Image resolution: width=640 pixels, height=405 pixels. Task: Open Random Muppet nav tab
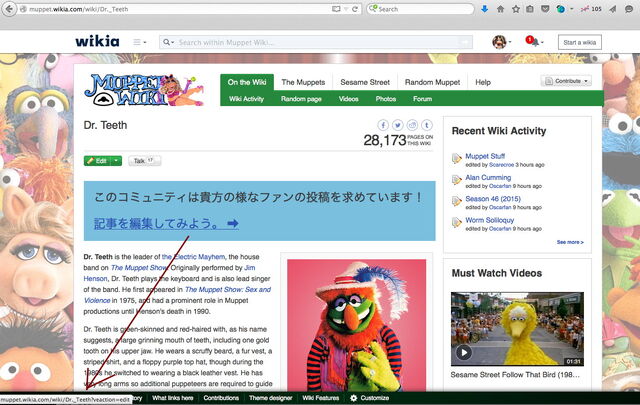click(432, 82)
